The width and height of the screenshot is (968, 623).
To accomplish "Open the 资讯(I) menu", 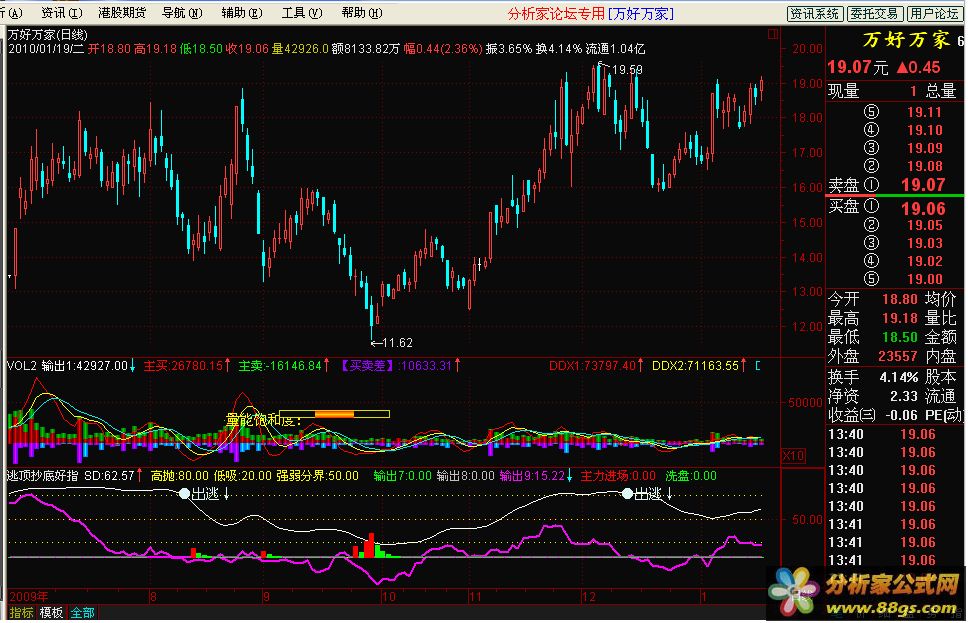I will click(x=62, y=13).
